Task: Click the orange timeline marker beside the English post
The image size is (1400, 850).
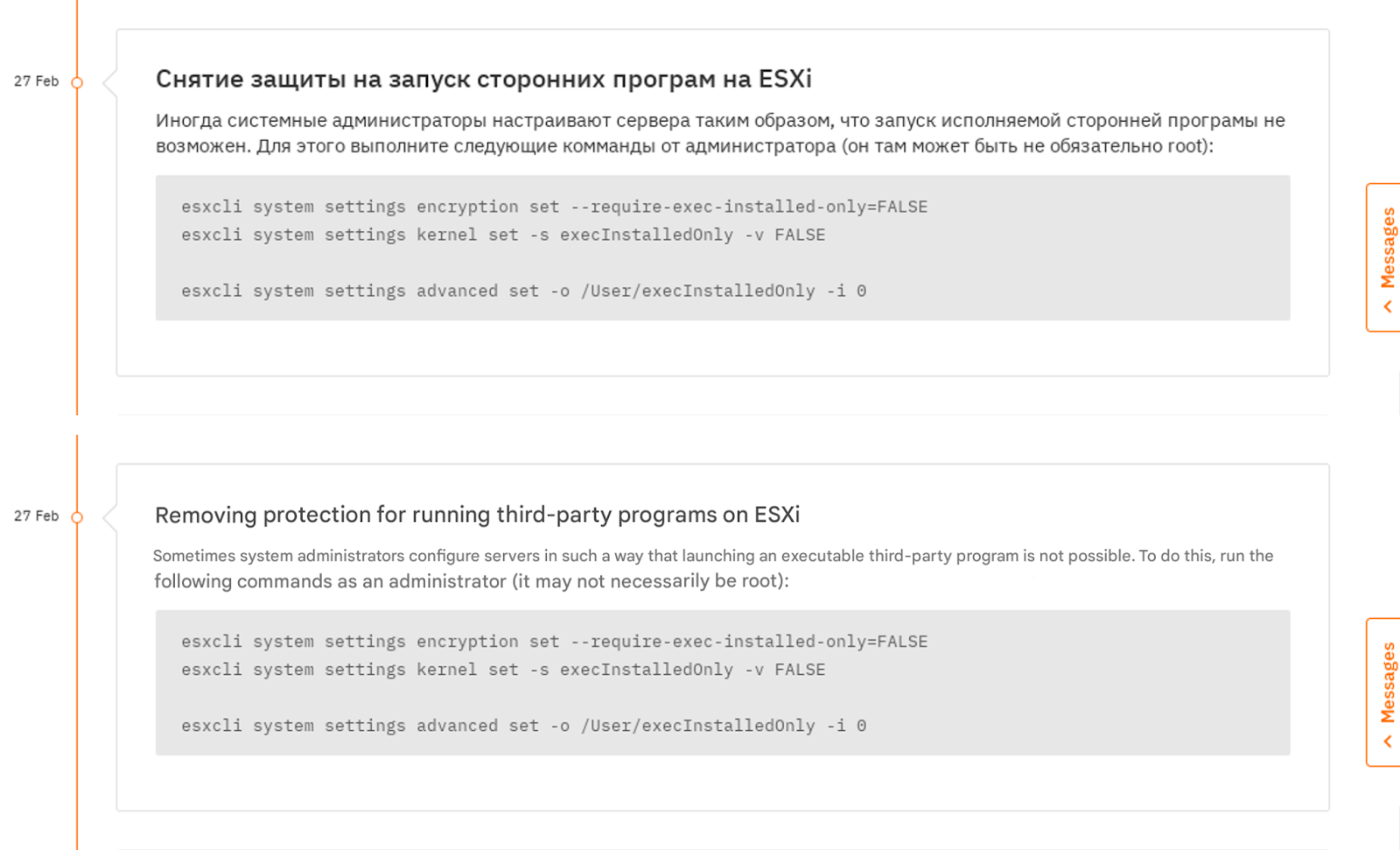Action: tap(78, 516)
